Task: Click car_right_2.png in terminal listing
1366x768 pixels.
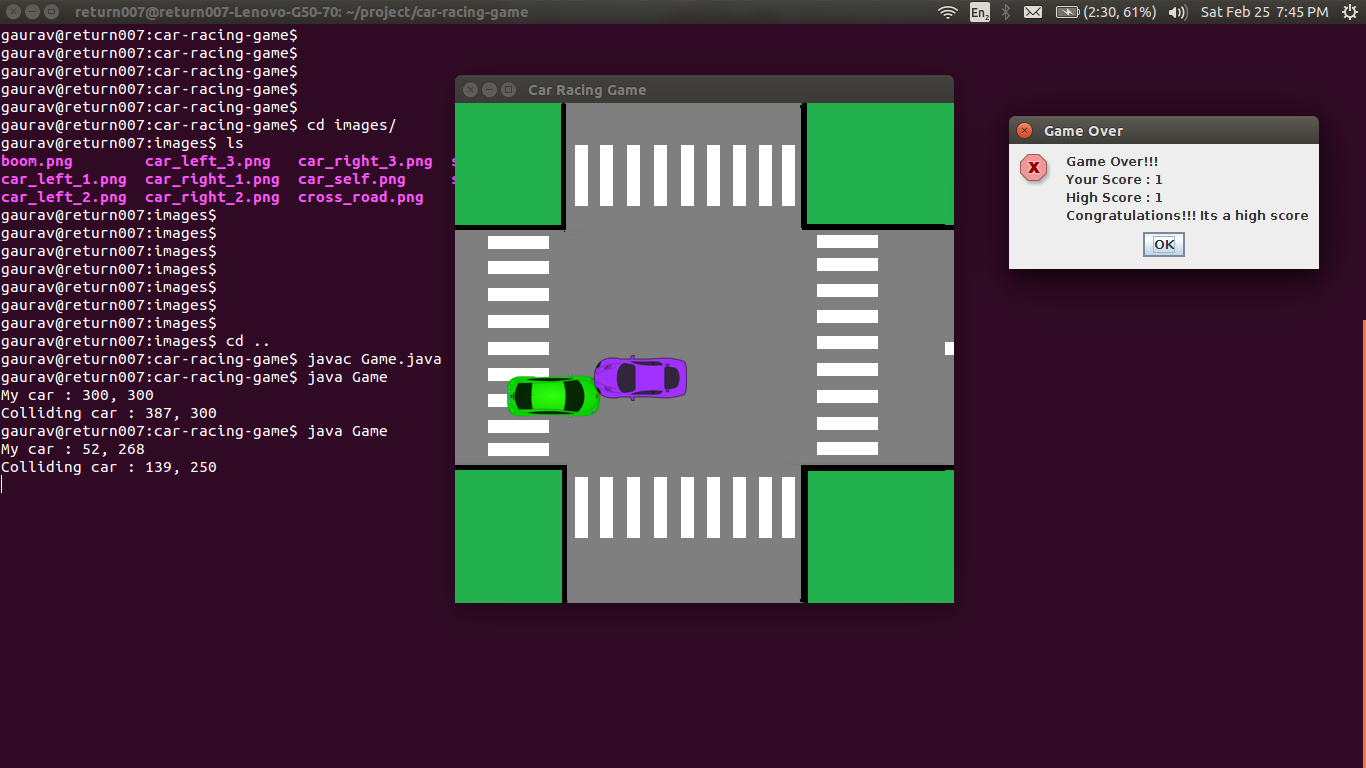Action: click(x=212, y=197)
